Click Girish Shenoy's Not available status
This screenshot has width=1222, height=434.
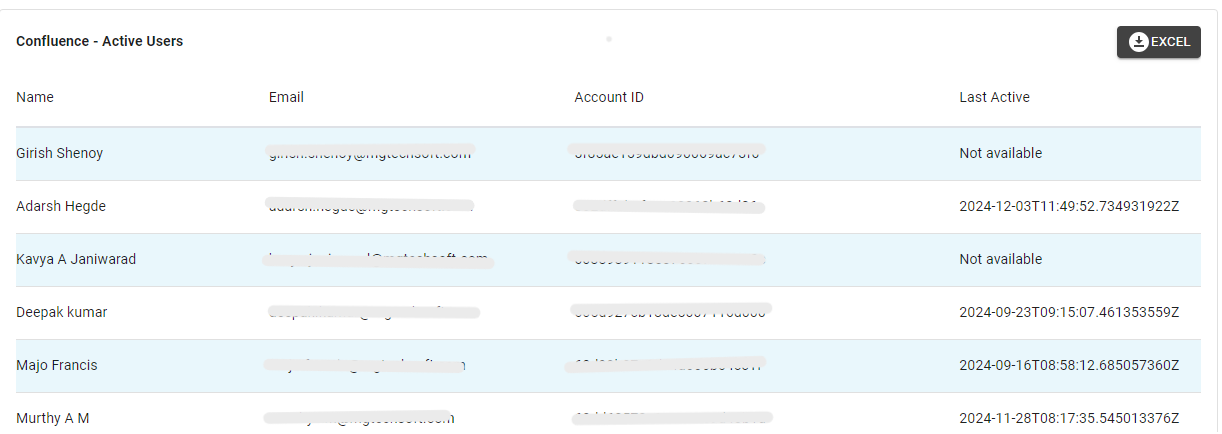1000,153
